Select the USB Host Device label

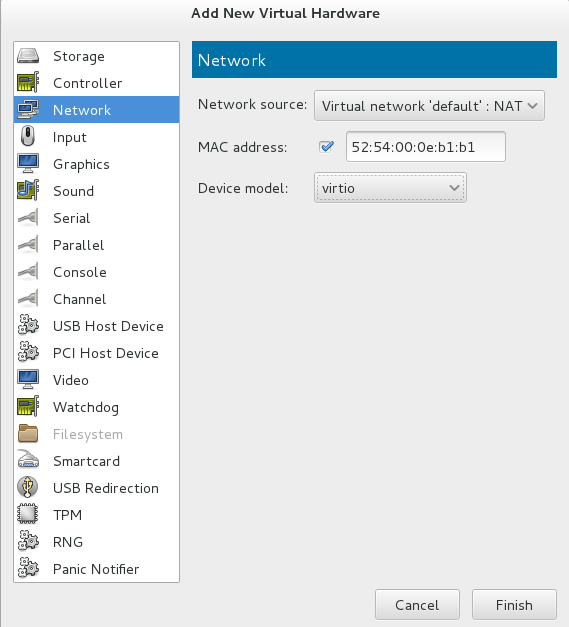pos(108,326)
